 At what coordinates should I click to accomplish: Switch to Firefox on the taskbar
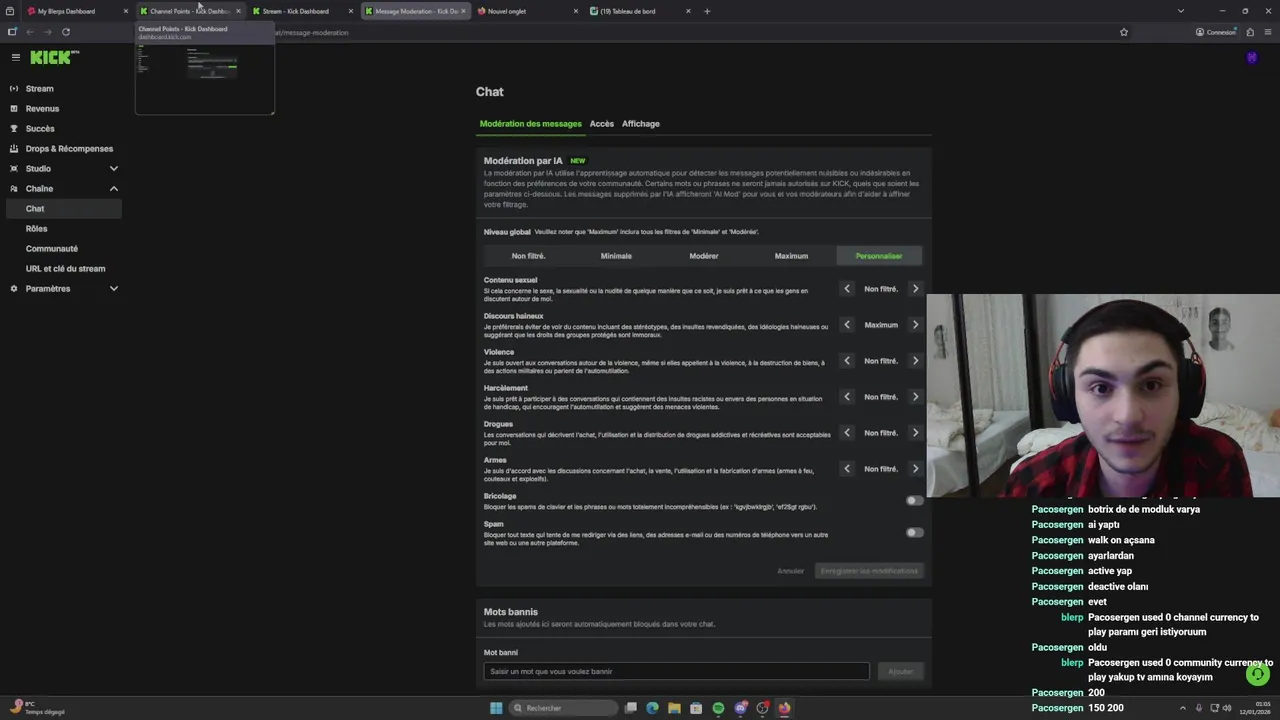coord(785,708)
